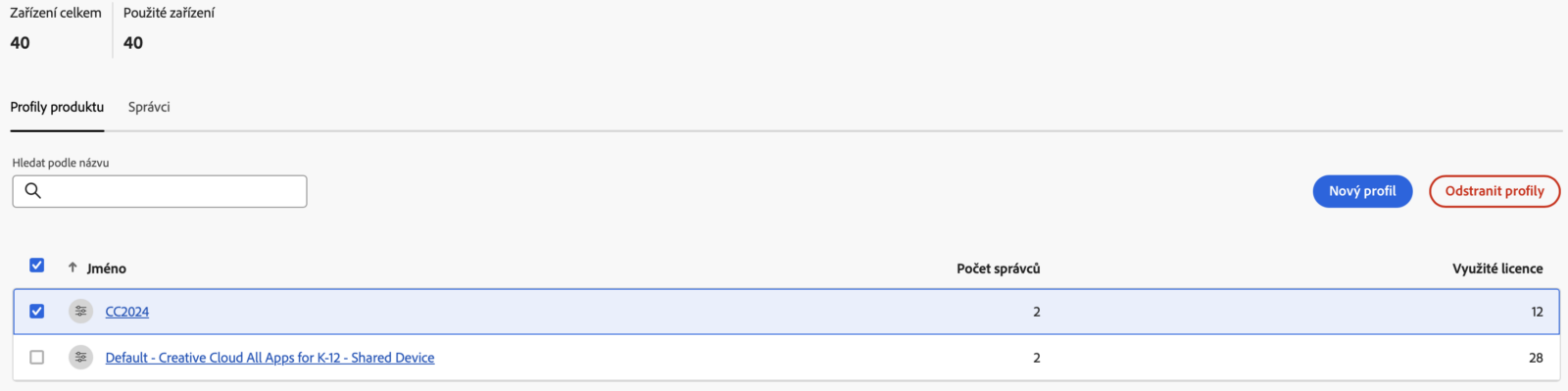This screenshot has width=1568, height=391.
Task: Click the search magnifier icon
Action: tap(32, 191)
